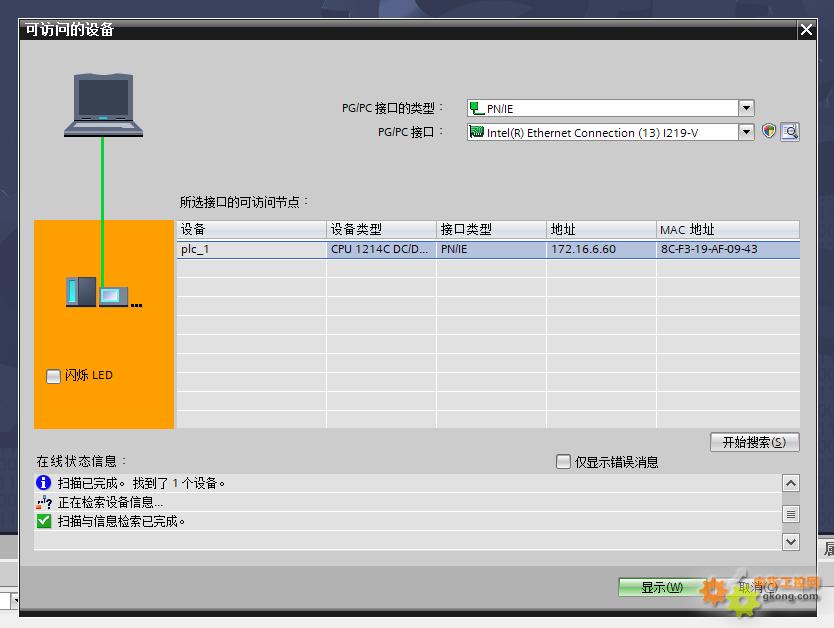The image size is (834, 628).
Task: Select the plc_1 device row
Action: pos(250,249)
